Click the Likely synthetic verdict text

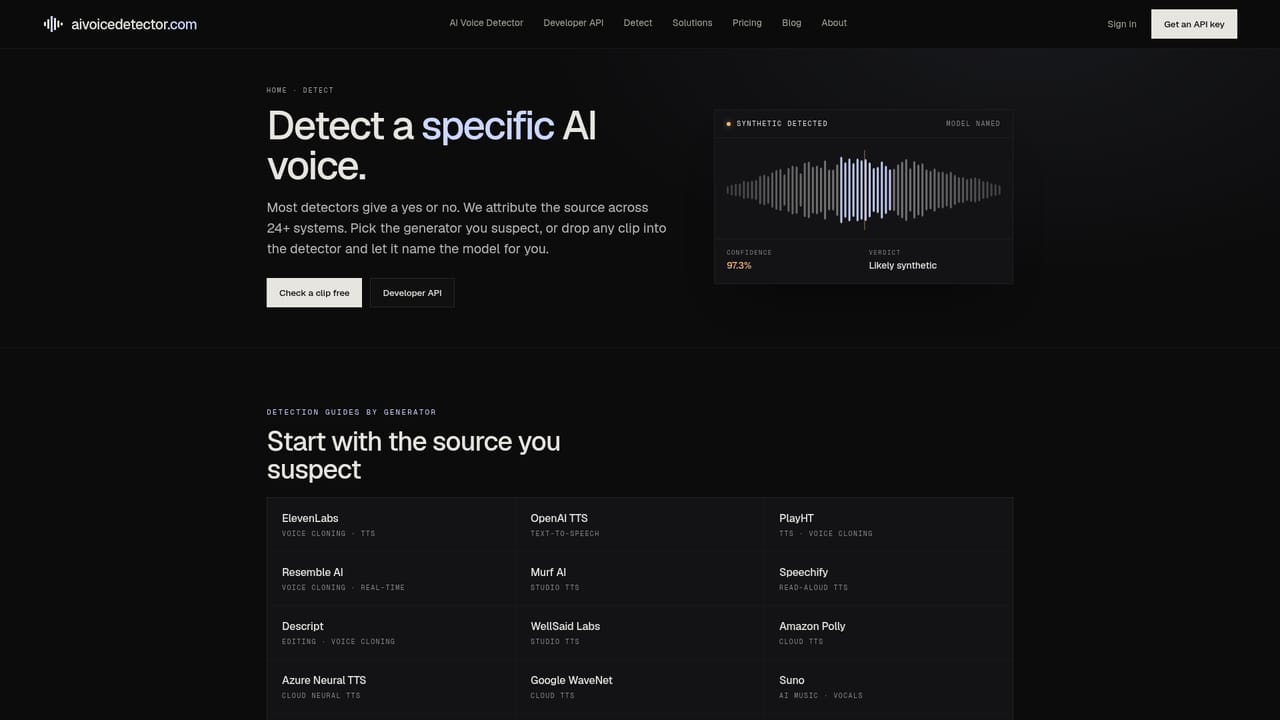903,266
